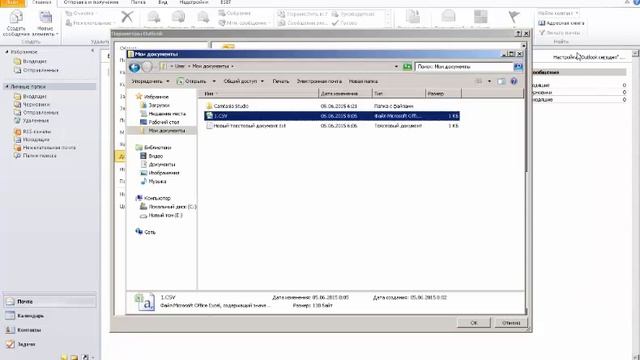
Task: Select Мои документы in navigation pane
Action: [x=166, y=131]
